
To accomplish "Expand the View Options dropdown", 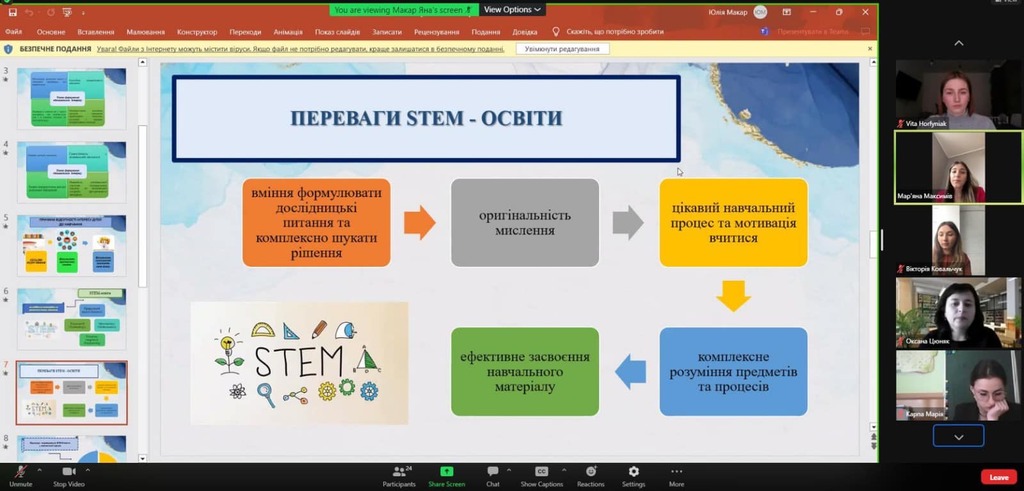I will click(x=512, y=9).
